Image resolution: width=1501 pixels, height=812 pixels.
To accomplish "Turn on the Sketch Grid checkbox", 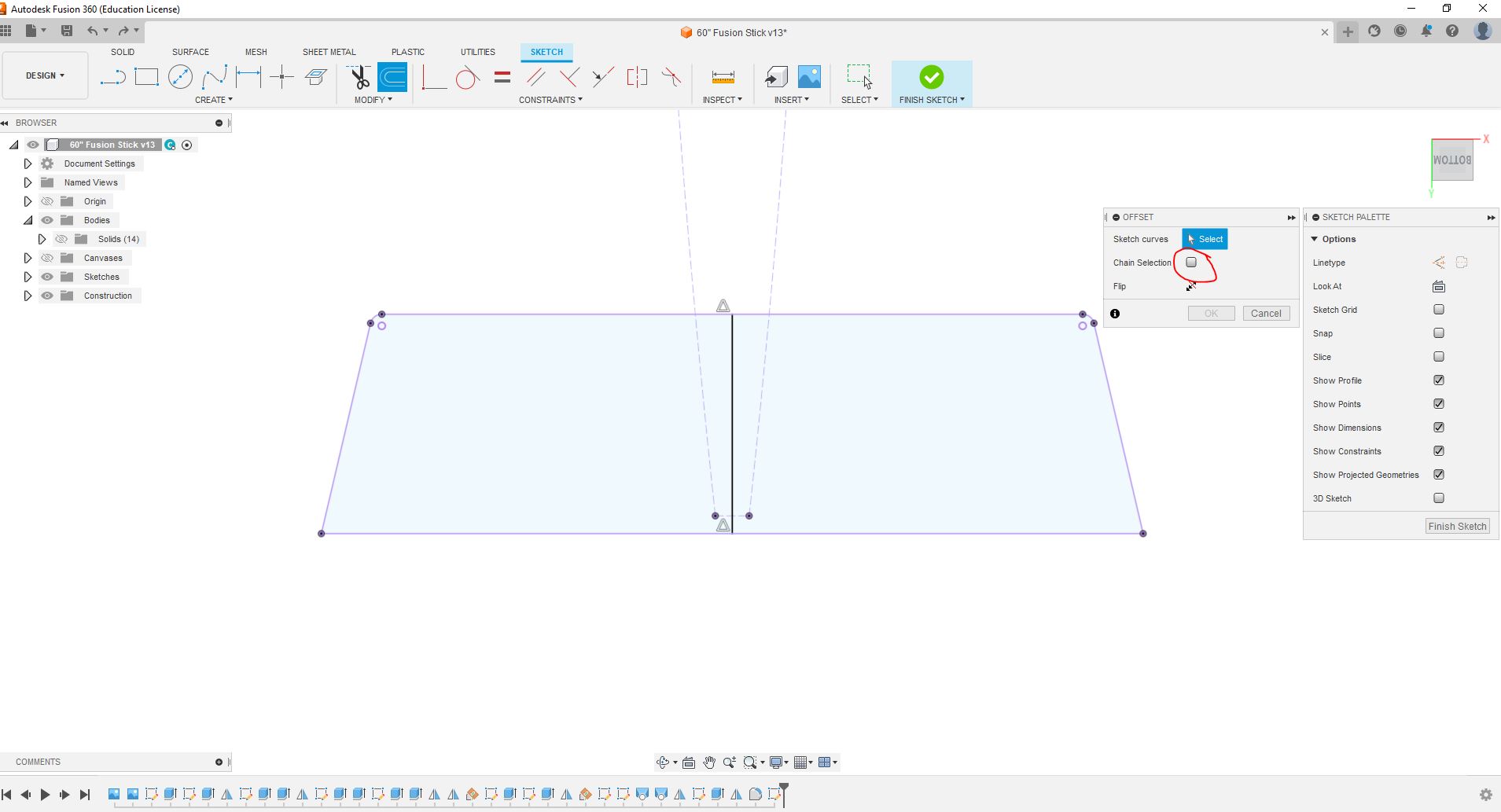I will tap(1438, 310).
